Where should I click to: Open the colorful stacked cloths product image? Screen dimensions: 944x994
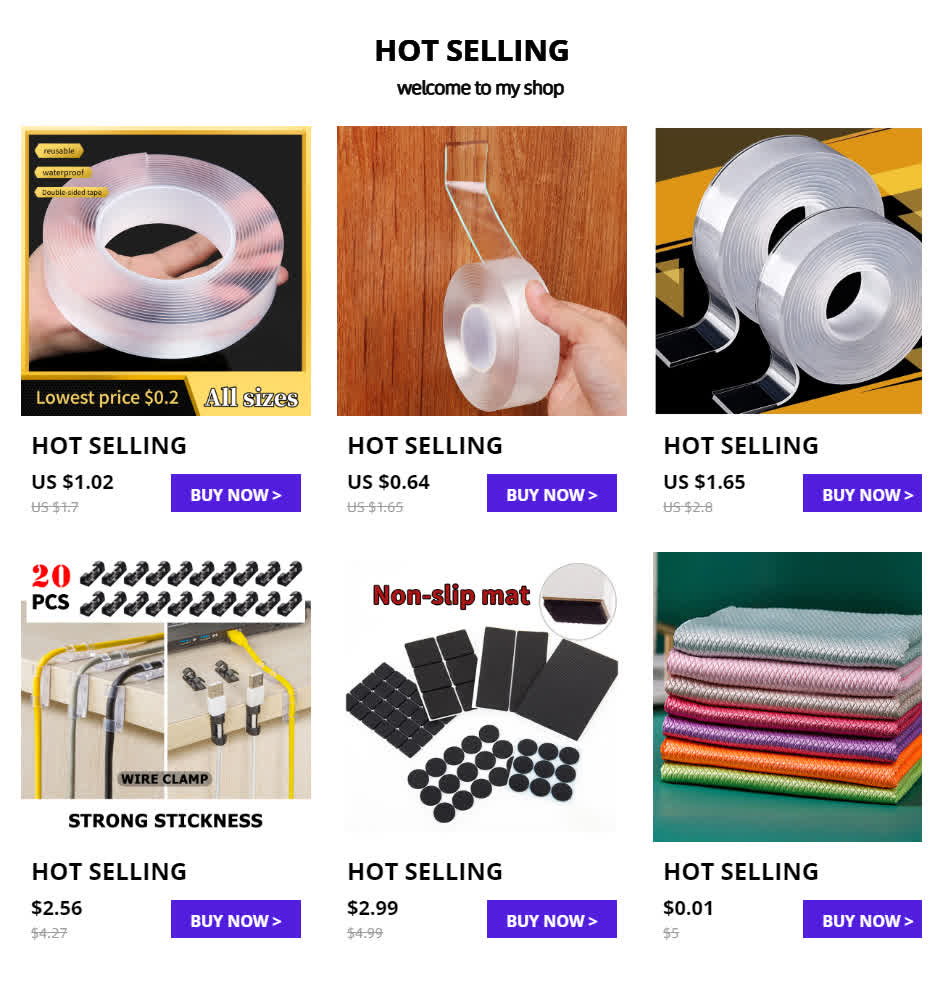[x=787, y=697]
